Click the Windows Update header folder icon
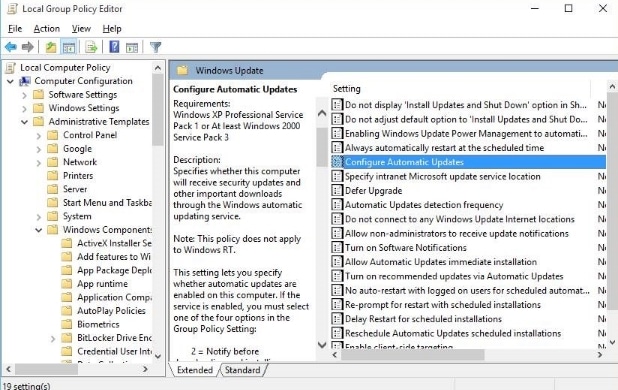 (182, 71)
